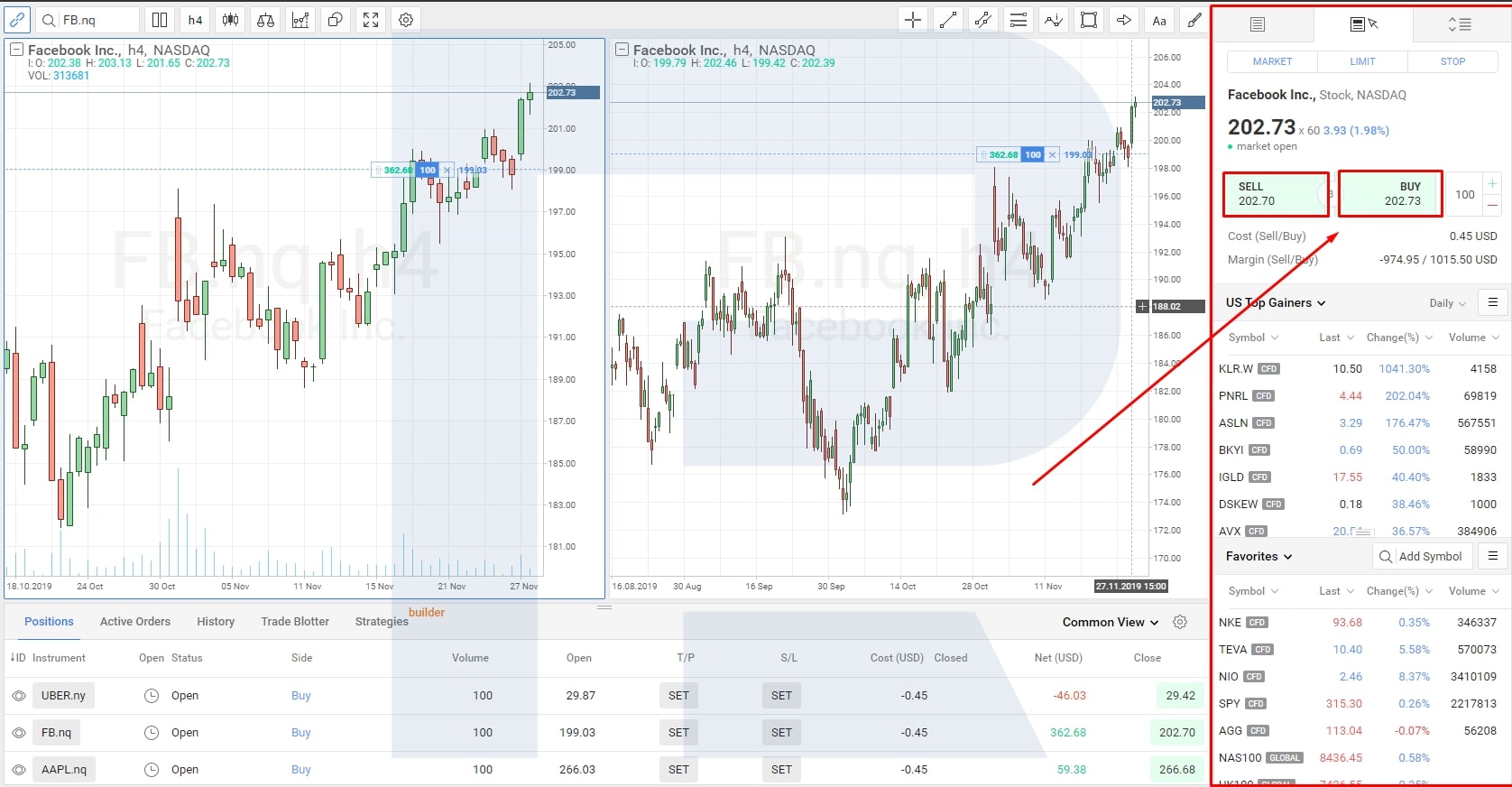The image size is (1512, 787).
Task: Open chart settings gear in toolbar
Action: pyautogui.click(x=406, y=20)
